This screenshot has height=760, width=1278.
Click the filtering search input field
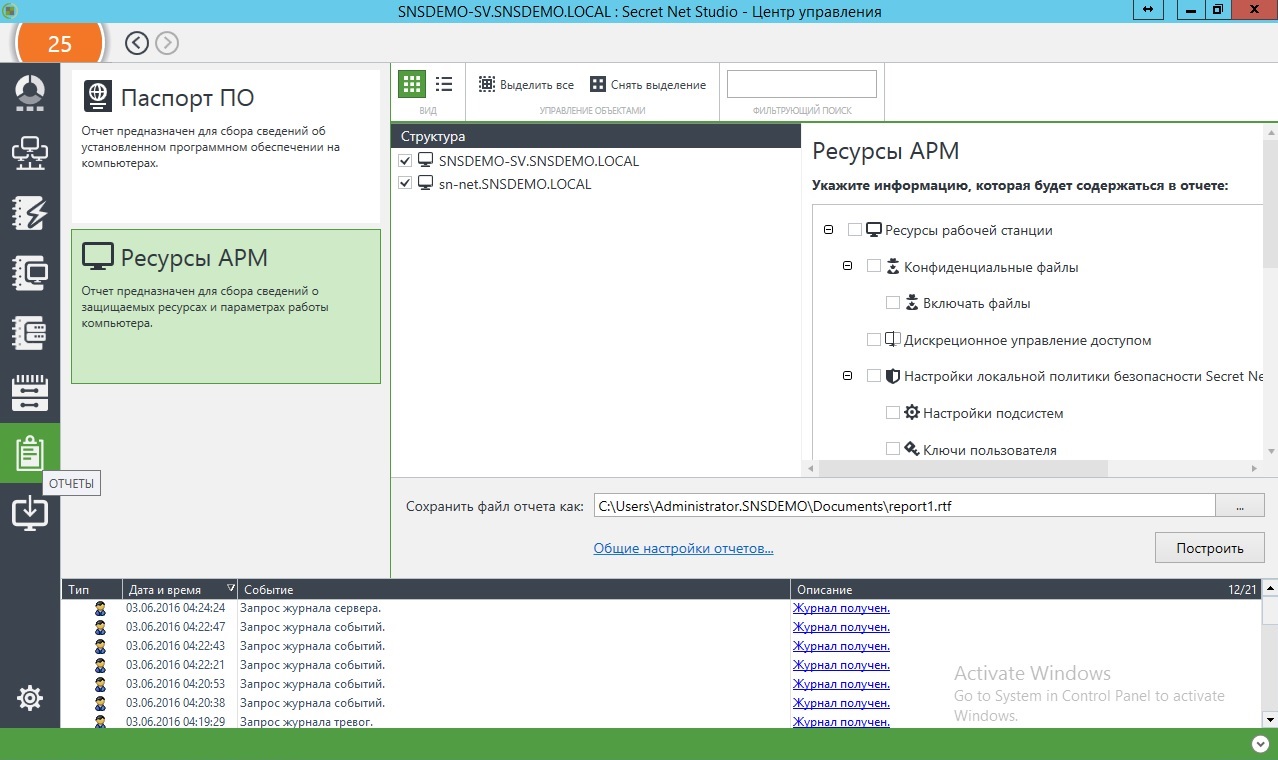(801, 84)
